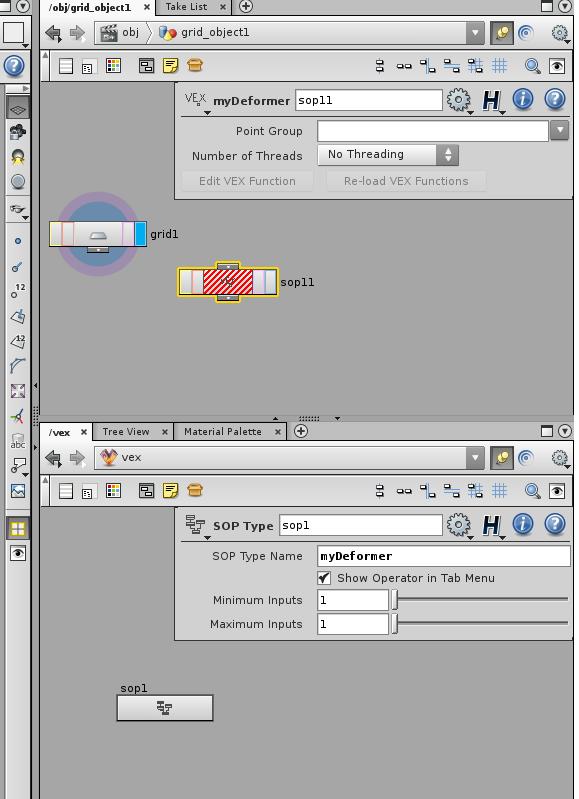The height and width of the screenshot is (799, 579).
Task: Toggle the eye display options in upper toolbar
Action: pyautogui.click(x=557, y=66)
